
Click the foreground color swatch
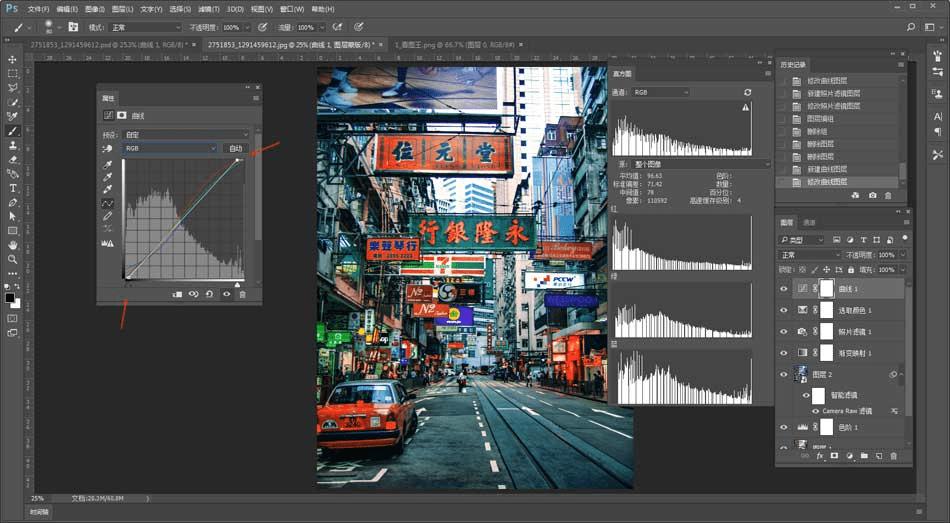pos(9,297)
